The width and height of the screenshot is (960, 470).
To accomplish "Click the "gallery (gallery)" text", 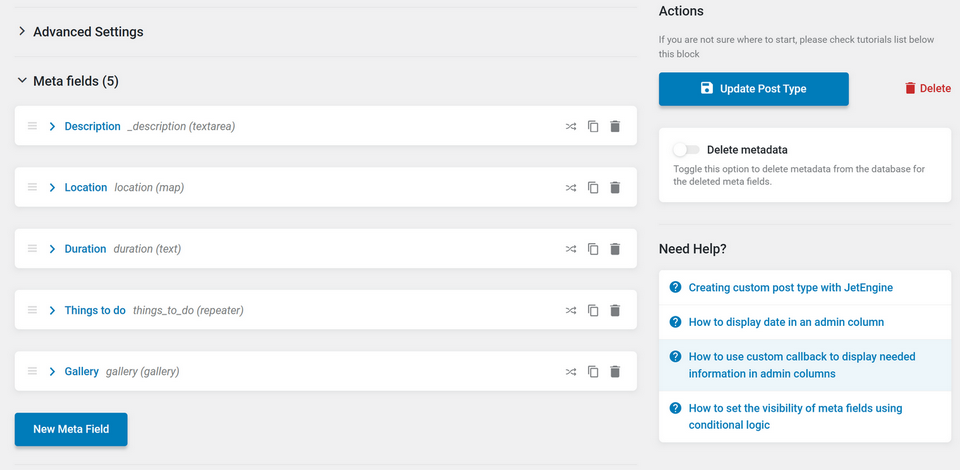I will click(143, 372).
